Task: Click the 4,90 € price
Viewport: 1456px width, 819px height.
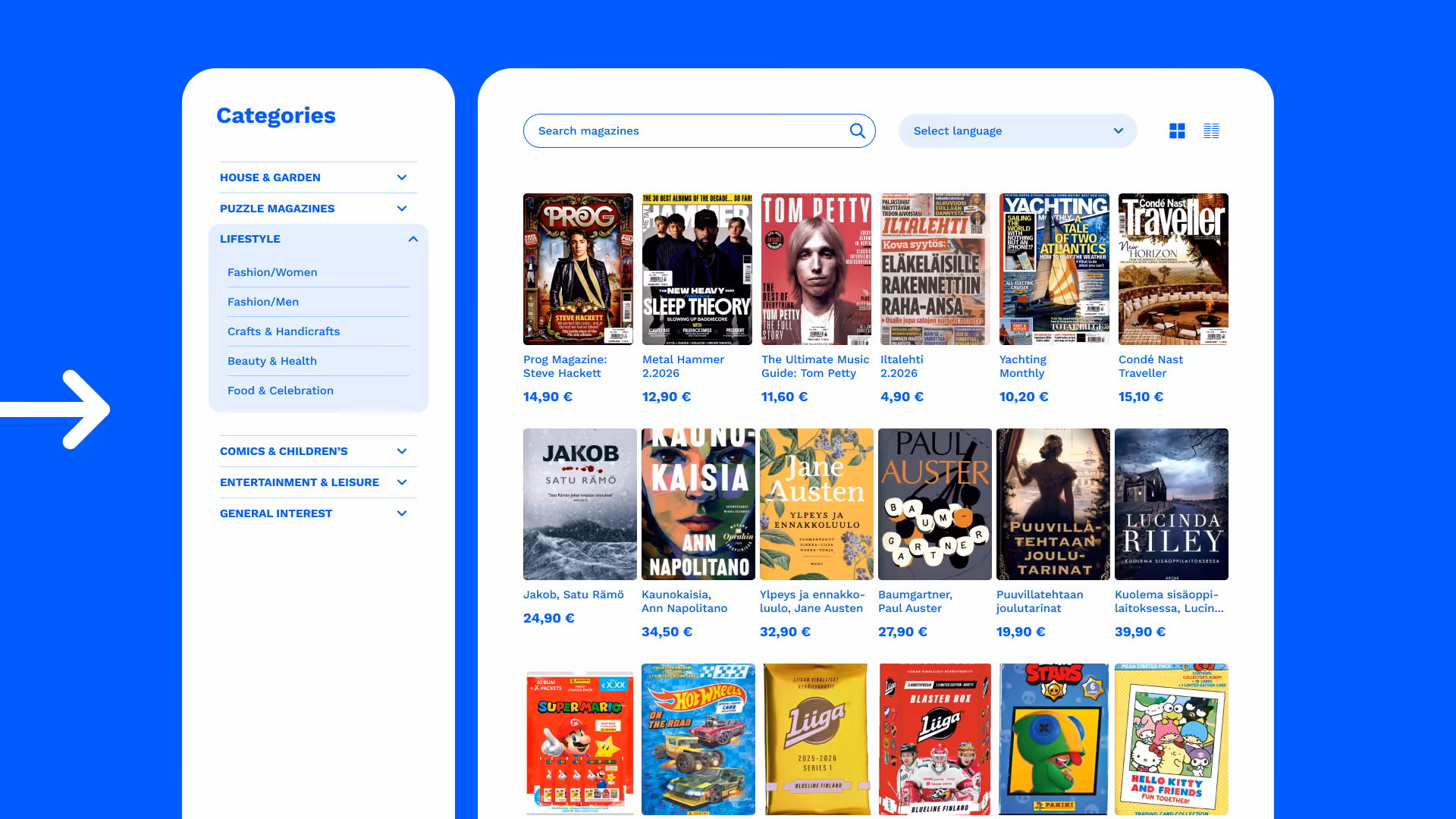Action: coord(902,397)
